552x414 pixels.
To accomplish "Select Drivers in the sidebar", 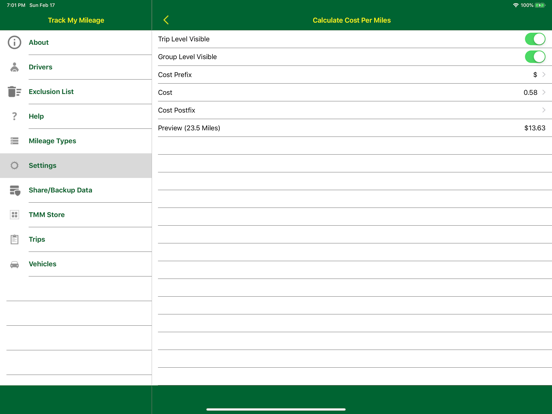I will 76,67.
